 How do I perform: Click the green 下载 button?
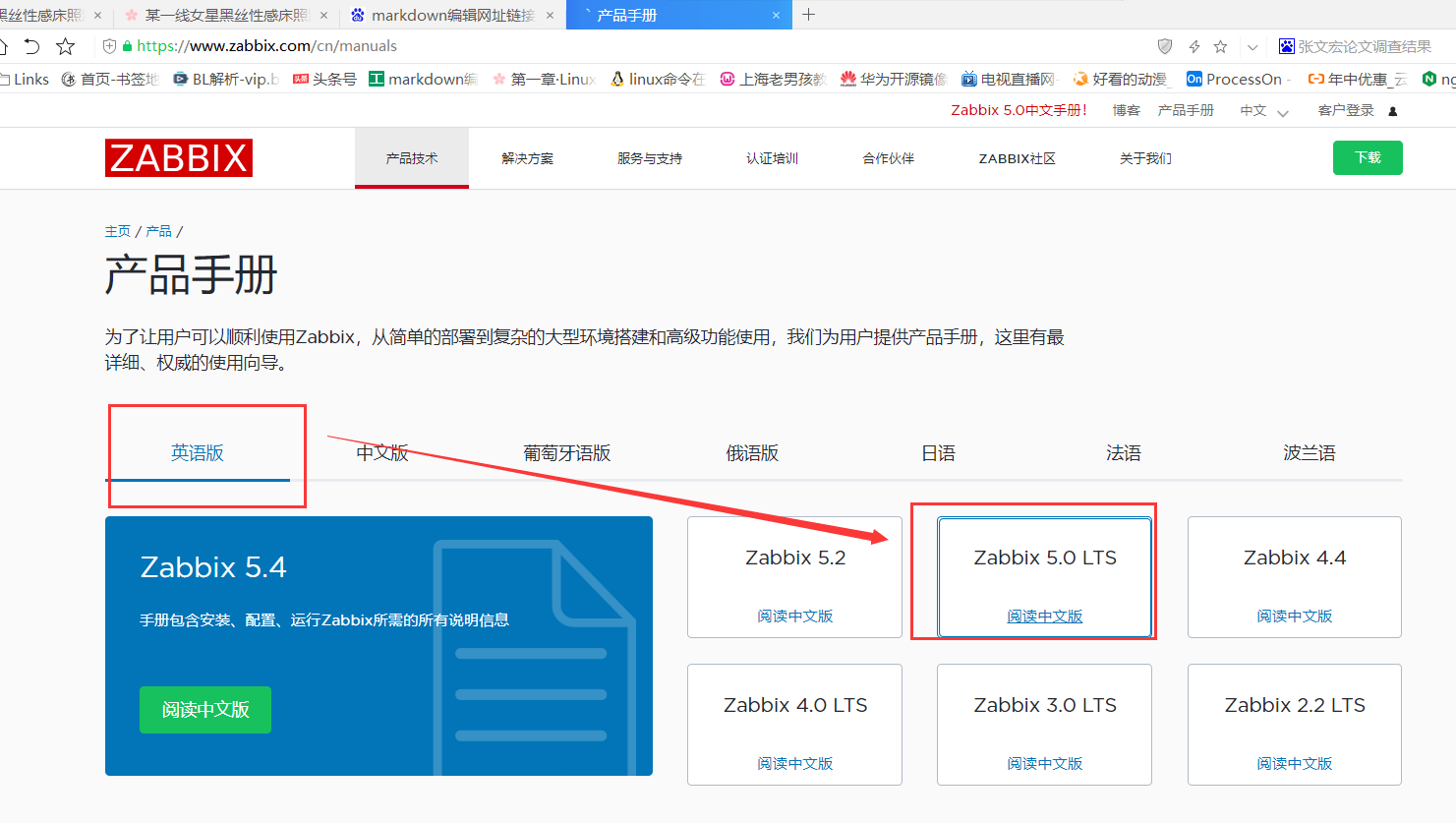1368,156
